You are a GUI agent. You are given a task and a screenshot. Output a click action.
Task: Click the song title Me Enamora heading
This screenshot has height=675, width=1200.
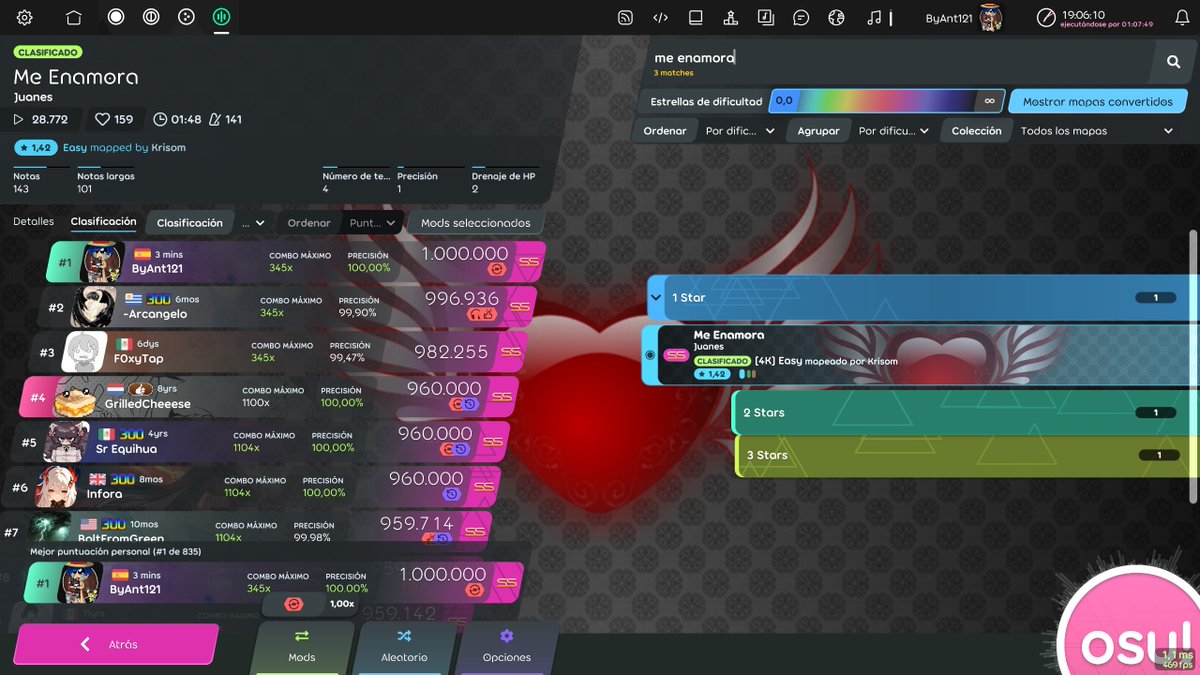pos(76,77)
